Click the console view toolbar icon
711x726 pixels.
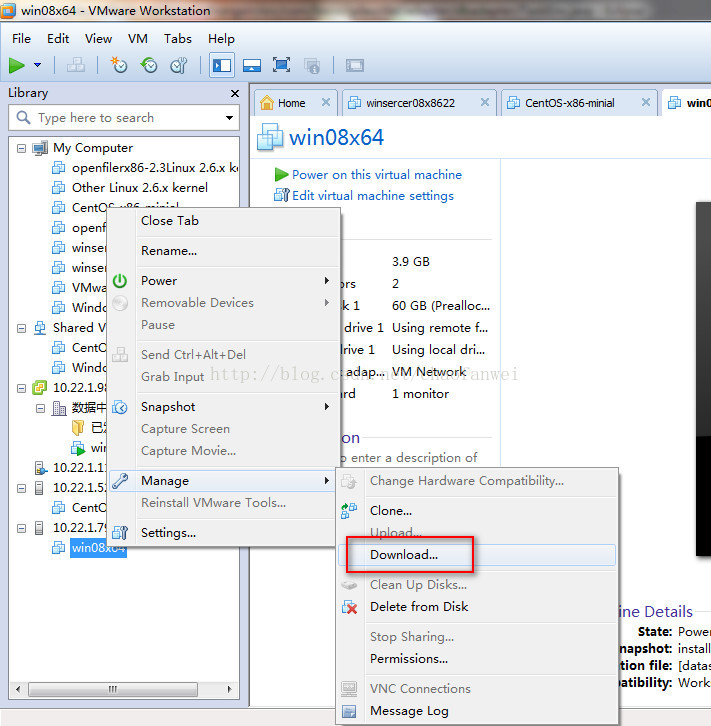pos(355,65)
